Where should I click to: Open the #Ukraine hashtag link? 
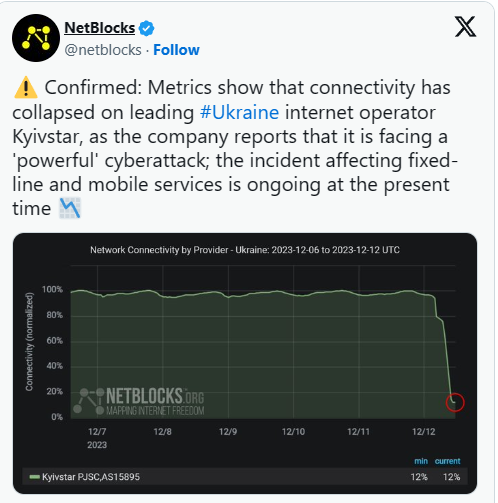click(239, 112)
